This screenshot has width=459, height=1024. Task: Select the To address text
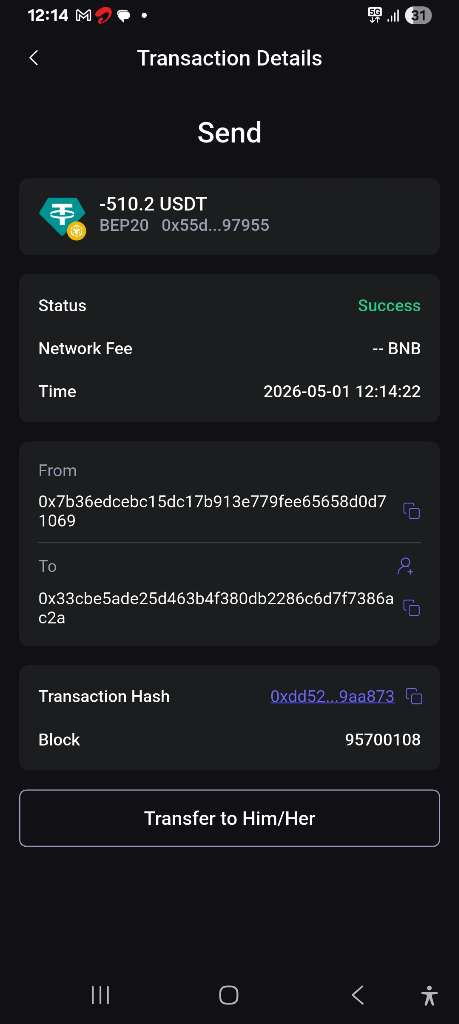point(216,608)
